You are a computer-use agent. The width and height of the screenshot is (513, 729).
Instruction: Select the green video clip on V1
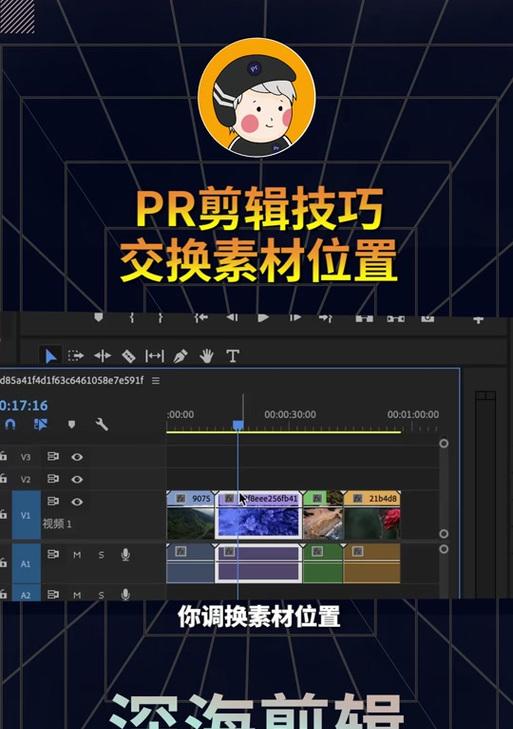pyautogui.click(x=323, y=515)
